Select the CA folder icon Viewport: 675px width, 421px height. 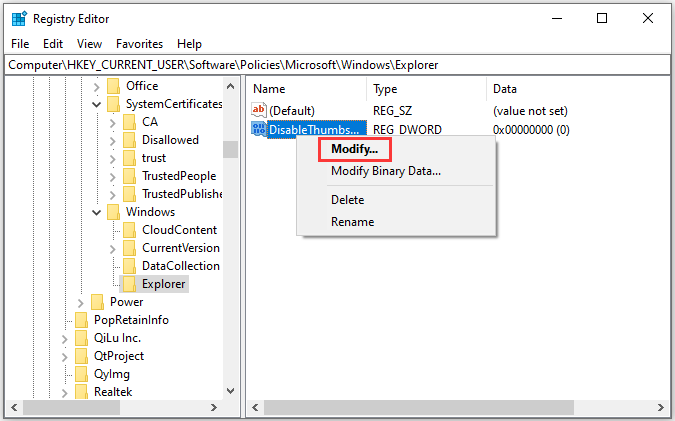130,122
